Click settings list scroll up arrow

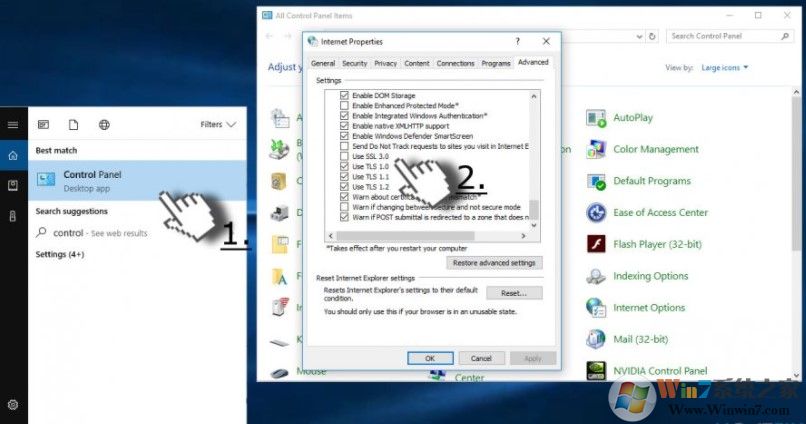pos(534,96)
